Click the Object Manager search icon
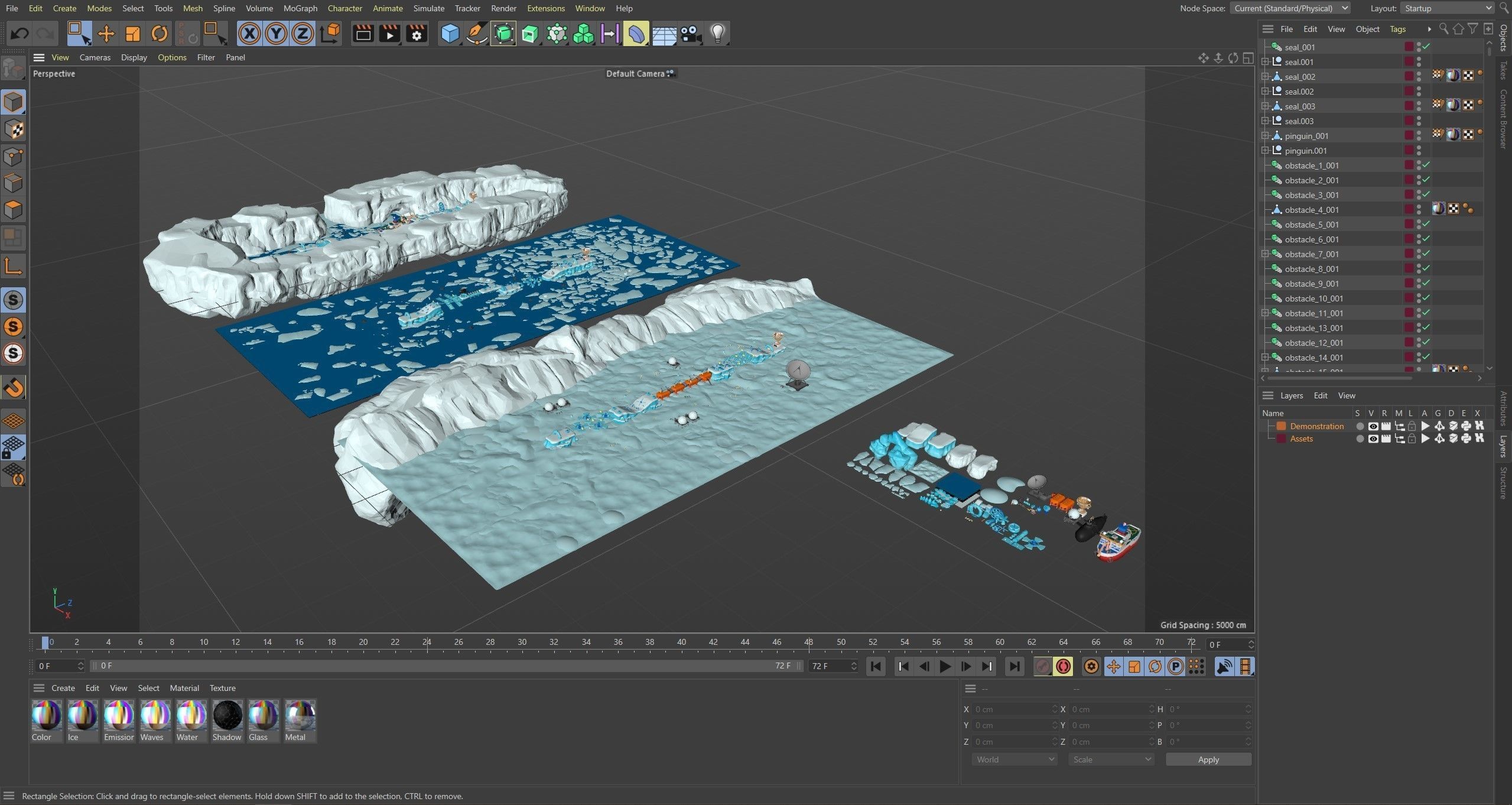Screen dimensions: 1512x805 point(1443,29)
